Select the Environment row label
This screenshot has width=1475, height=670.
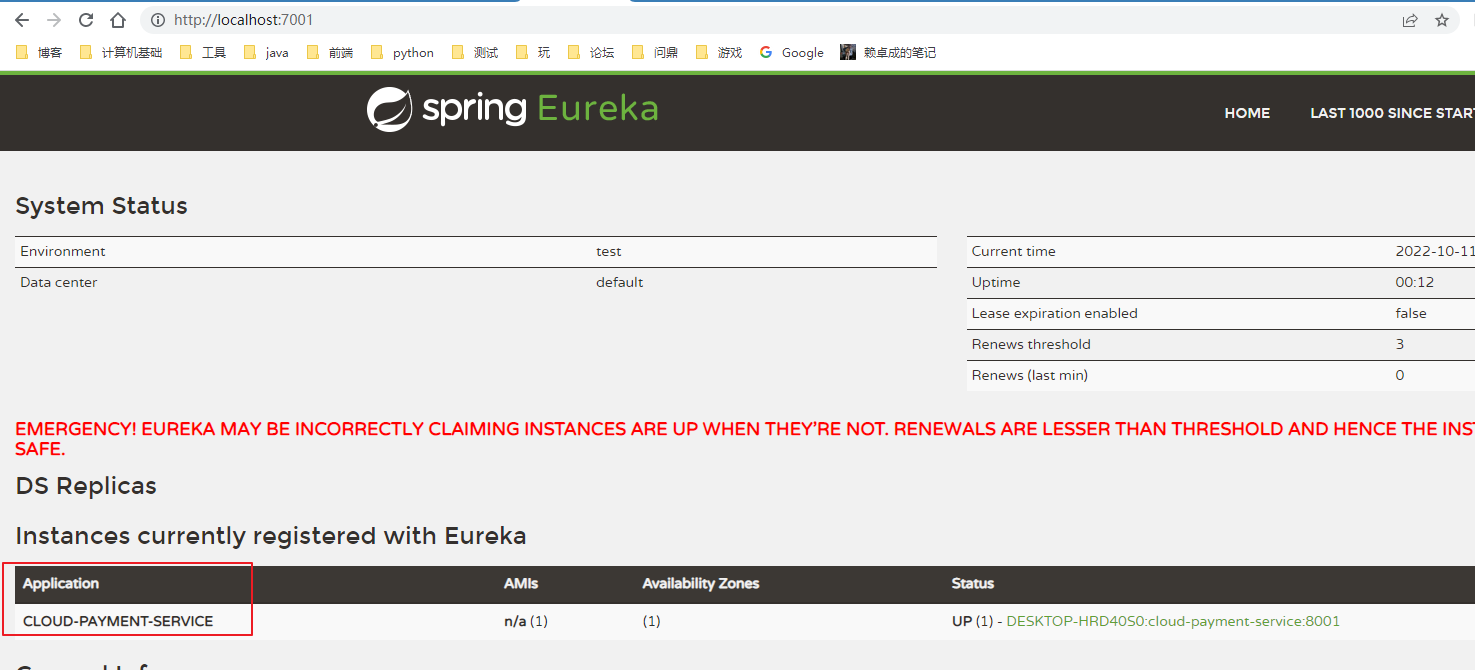(63, 252)
